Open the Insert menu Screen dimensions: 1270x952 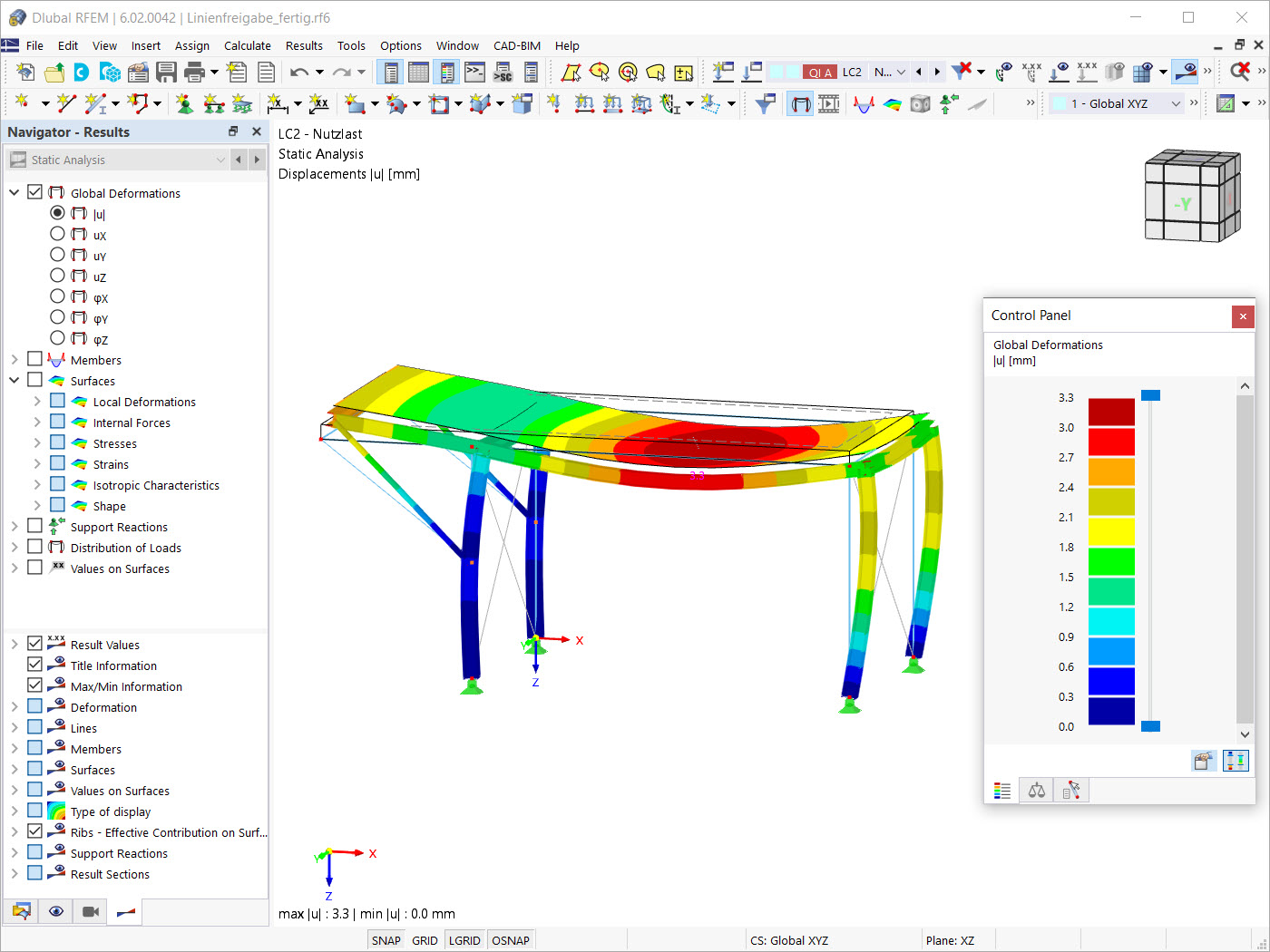tap(145, 45)
